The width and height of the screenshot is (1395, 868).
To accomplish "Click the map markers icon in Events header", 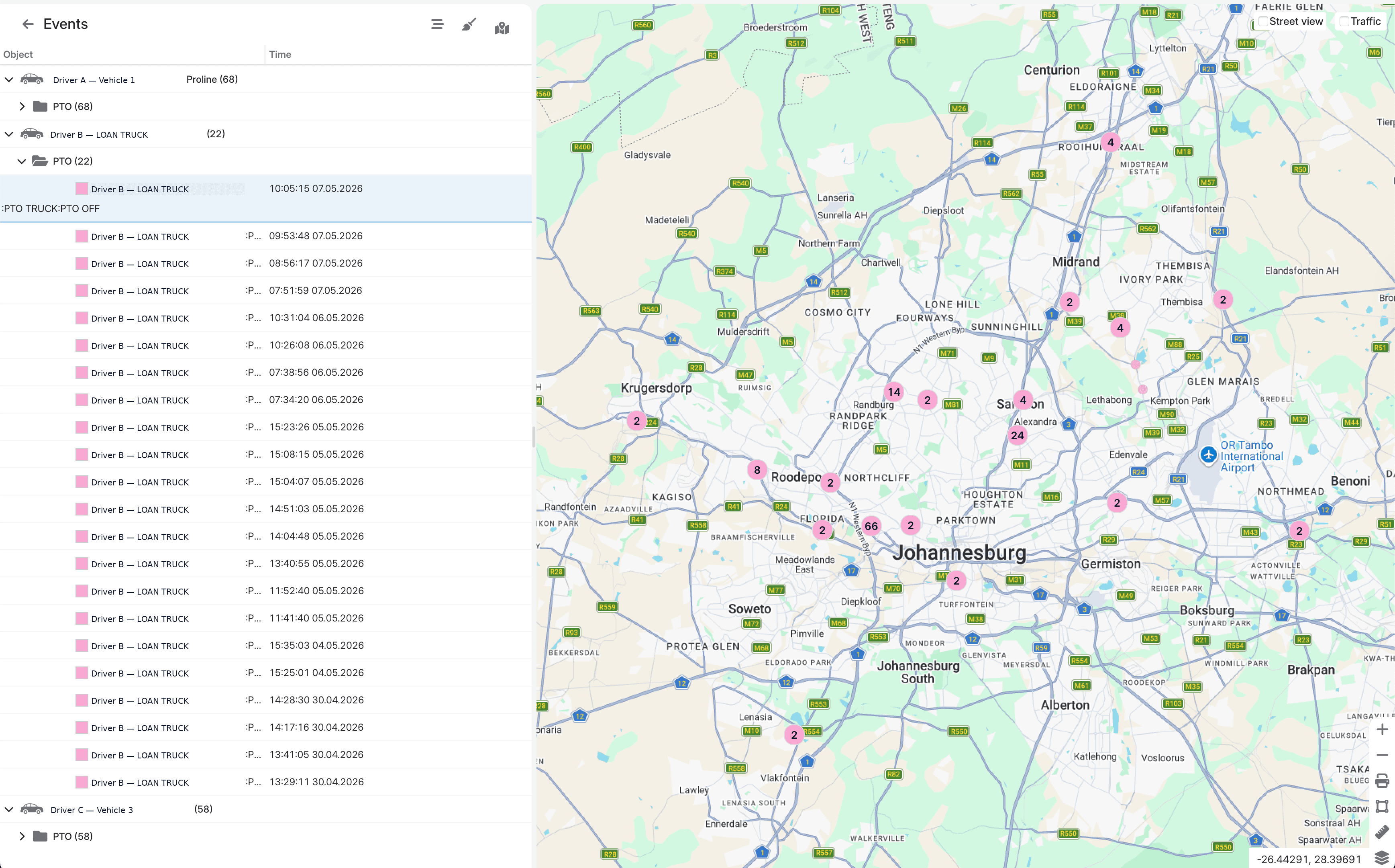I will point(502,28).
